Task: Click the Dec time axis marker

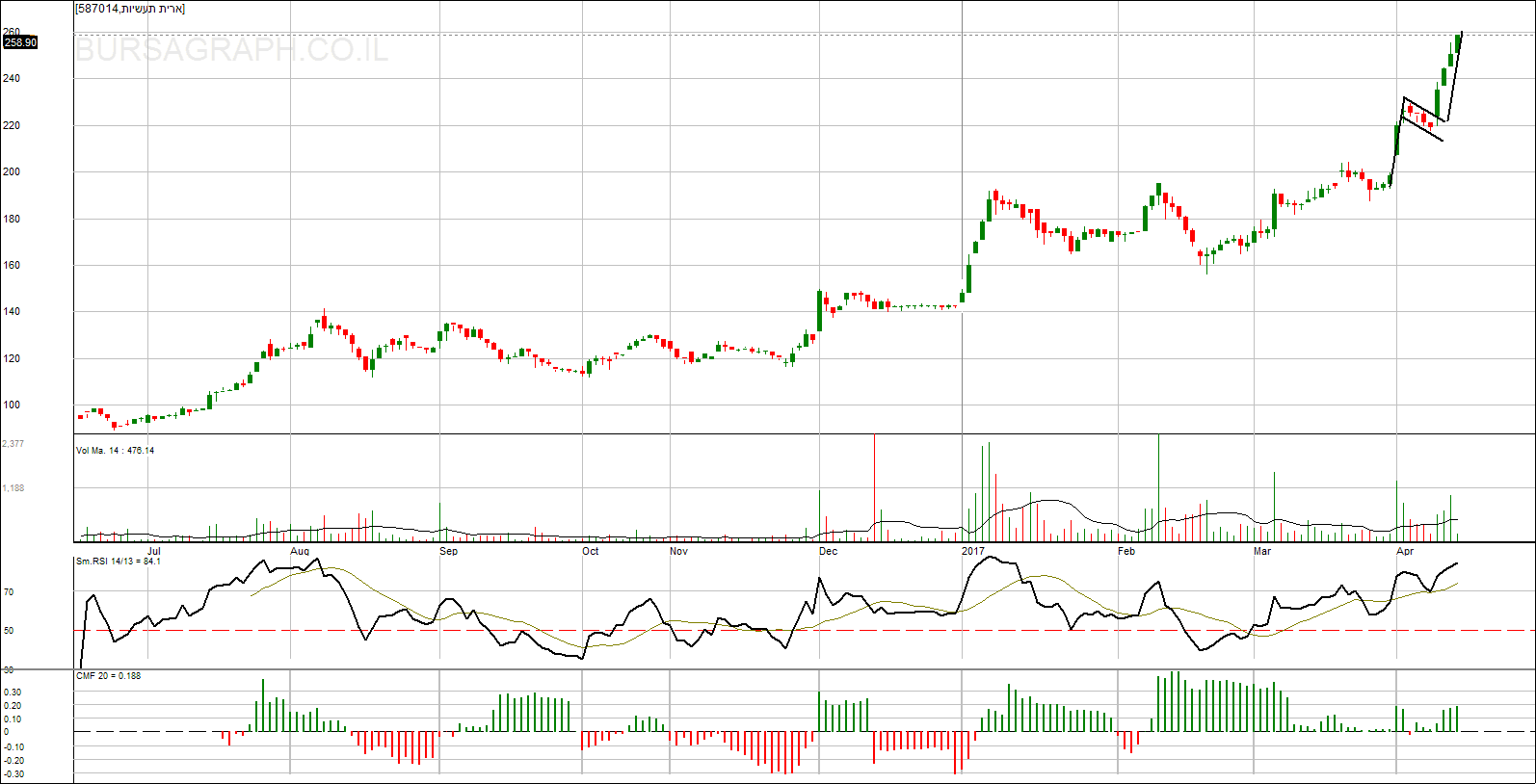Action: [x=828, y=552]
